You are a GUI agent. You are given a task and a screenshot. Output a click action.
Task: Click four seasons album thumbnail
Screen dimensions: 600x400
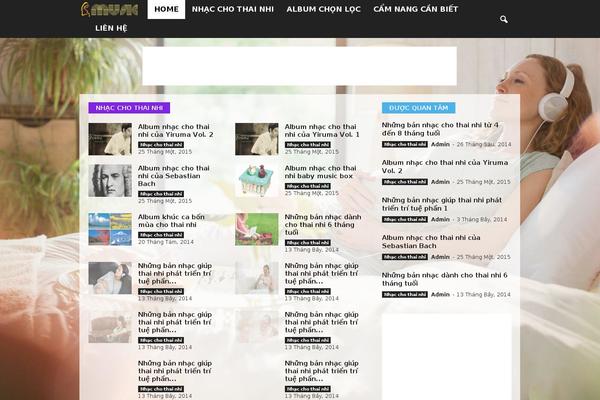[110, 229]
